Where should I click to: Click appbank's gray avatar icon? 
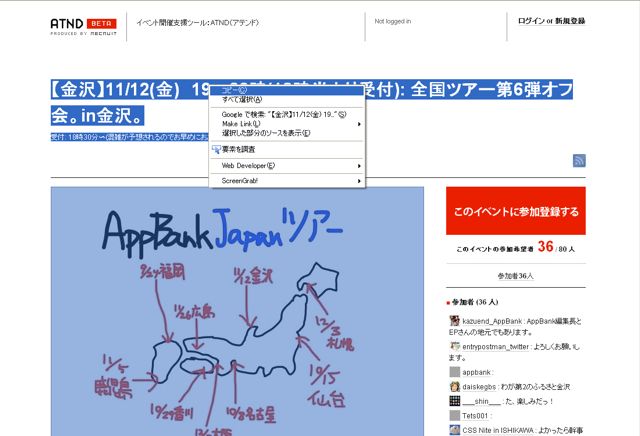click(x=454, y=372)
